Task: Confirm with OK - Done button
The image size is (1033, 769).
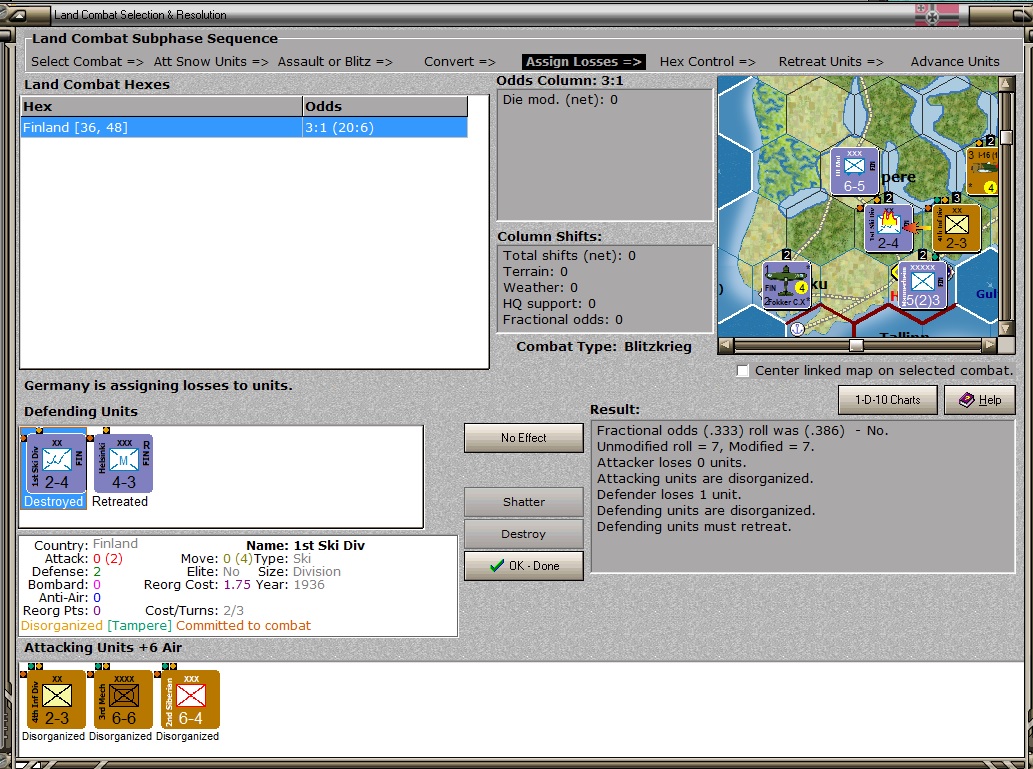Action: [x=524, y=565]
